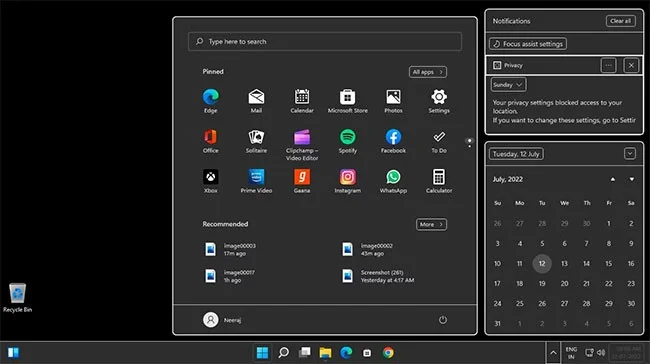This screenshot has height=364, width=650.
Task: Open the Calculator app
Action: tap(439, 181)
